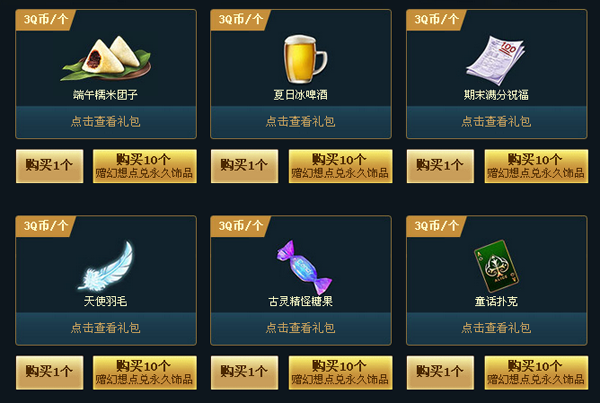View gift pack for 端午糯米团子
The height and width of the screenshot is (403, 600).
pyautogui.click(x=106, y=122)
